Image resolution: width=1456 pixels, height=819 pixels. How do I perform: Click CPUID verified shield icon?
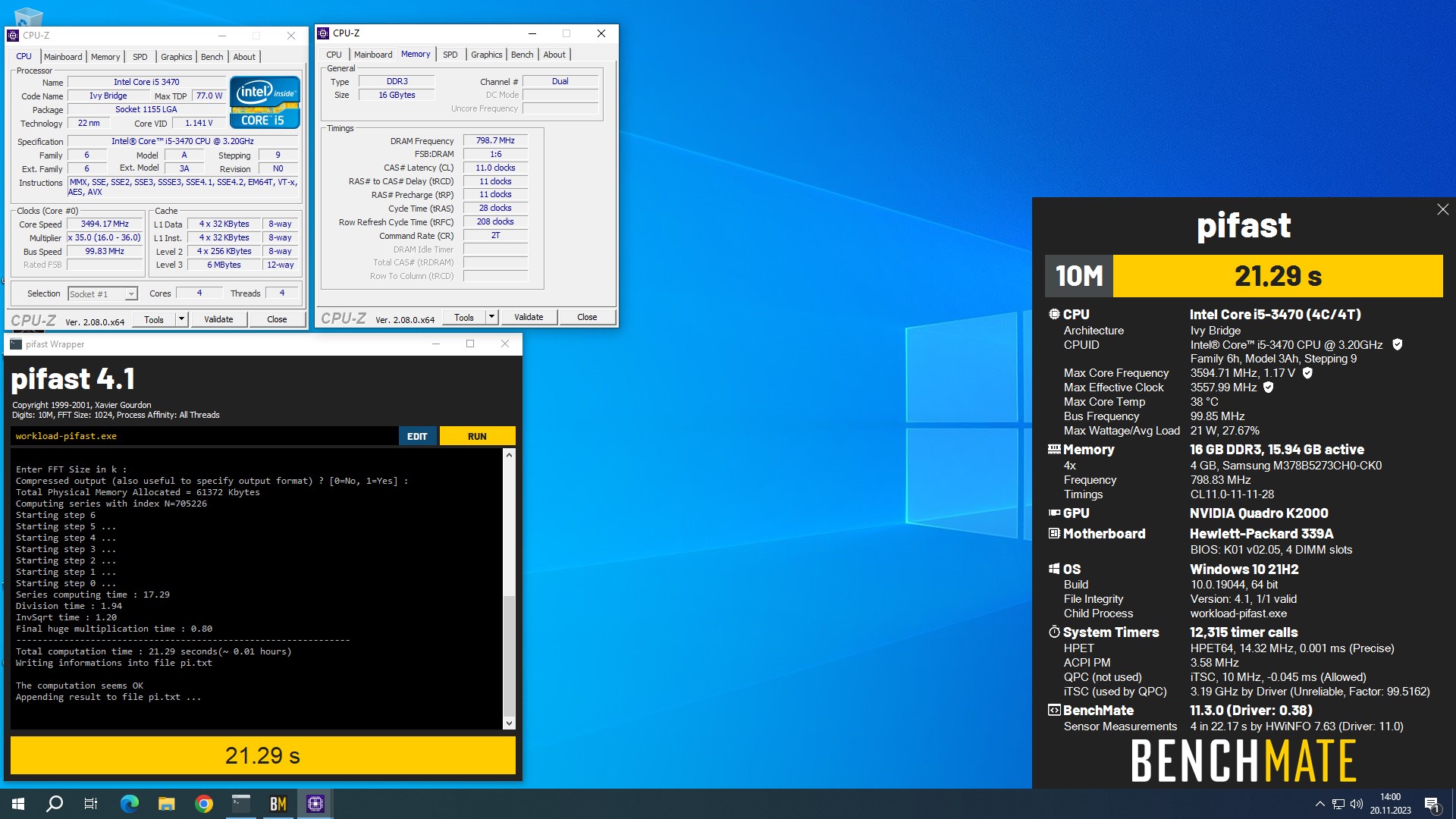coord(1398,345)
